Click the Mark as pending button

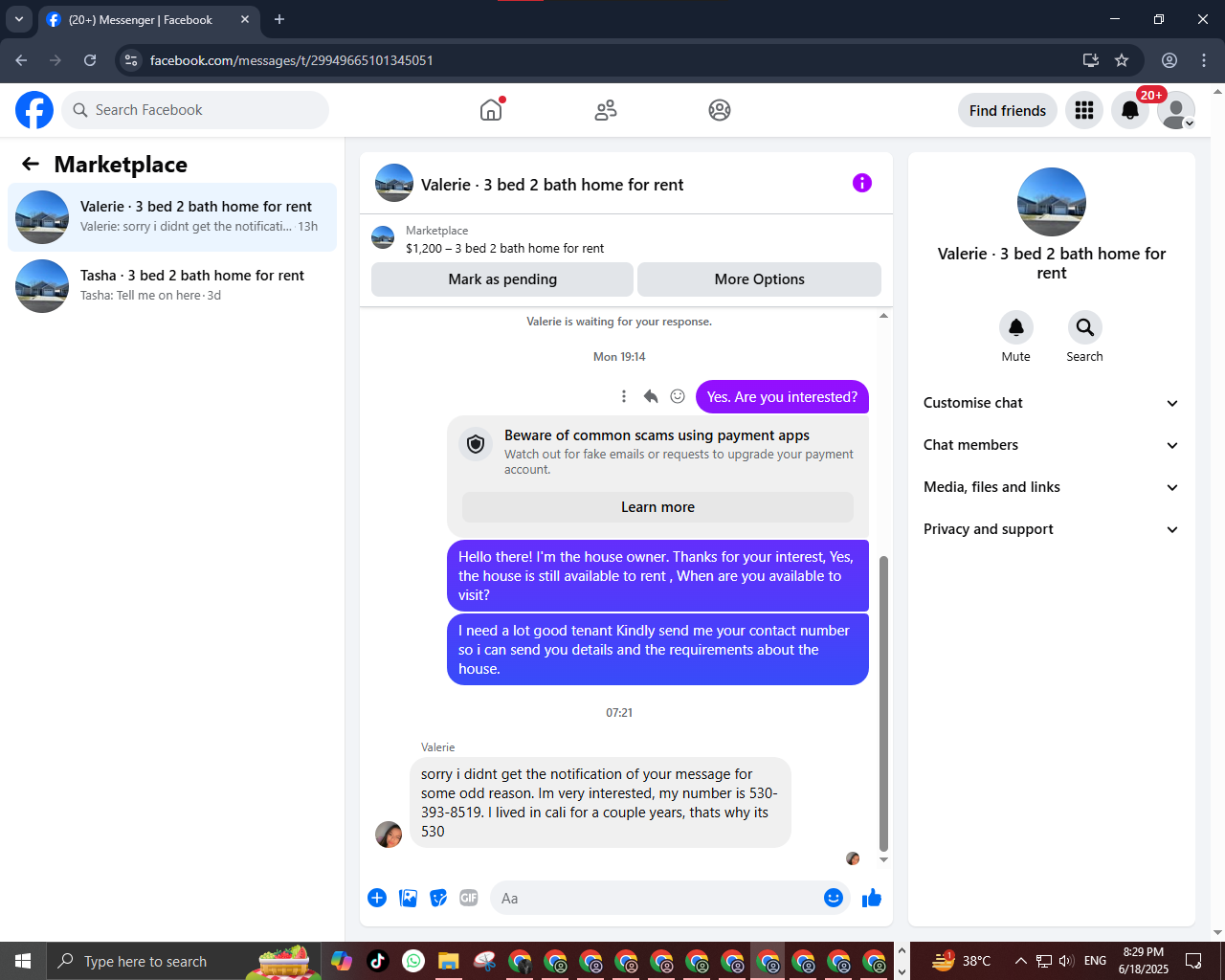point(502,279)
